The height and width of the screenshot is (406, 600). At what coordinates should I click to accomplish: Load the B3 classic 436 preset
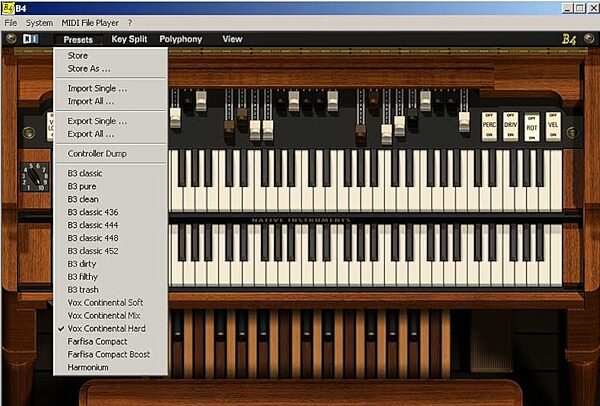(x=111, y=212)
